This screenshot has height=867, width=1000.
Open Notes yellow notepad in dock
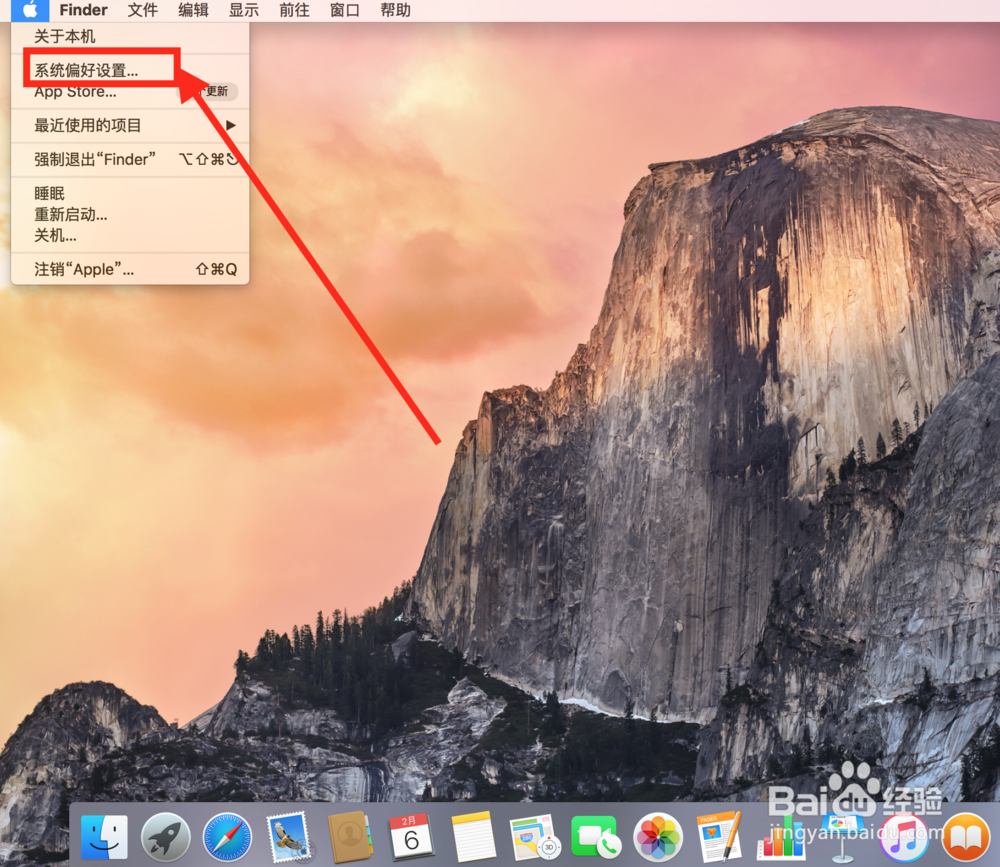pyautogui.click(x=473, y=836)
